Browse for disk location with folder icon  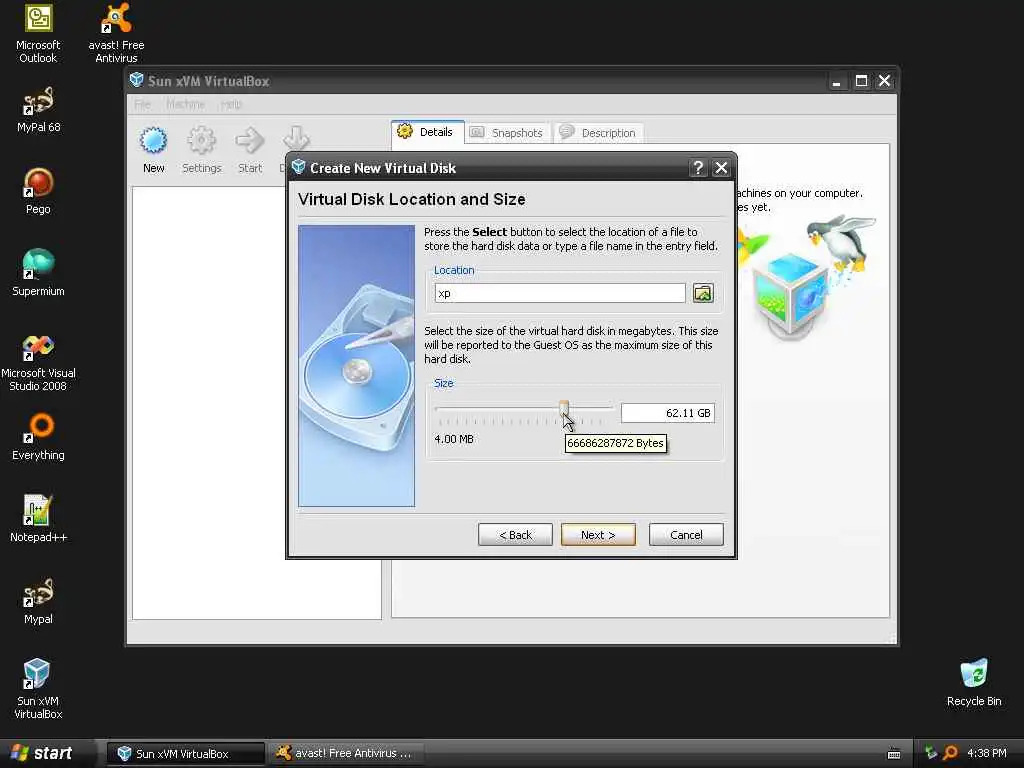[x=703, y=293]
